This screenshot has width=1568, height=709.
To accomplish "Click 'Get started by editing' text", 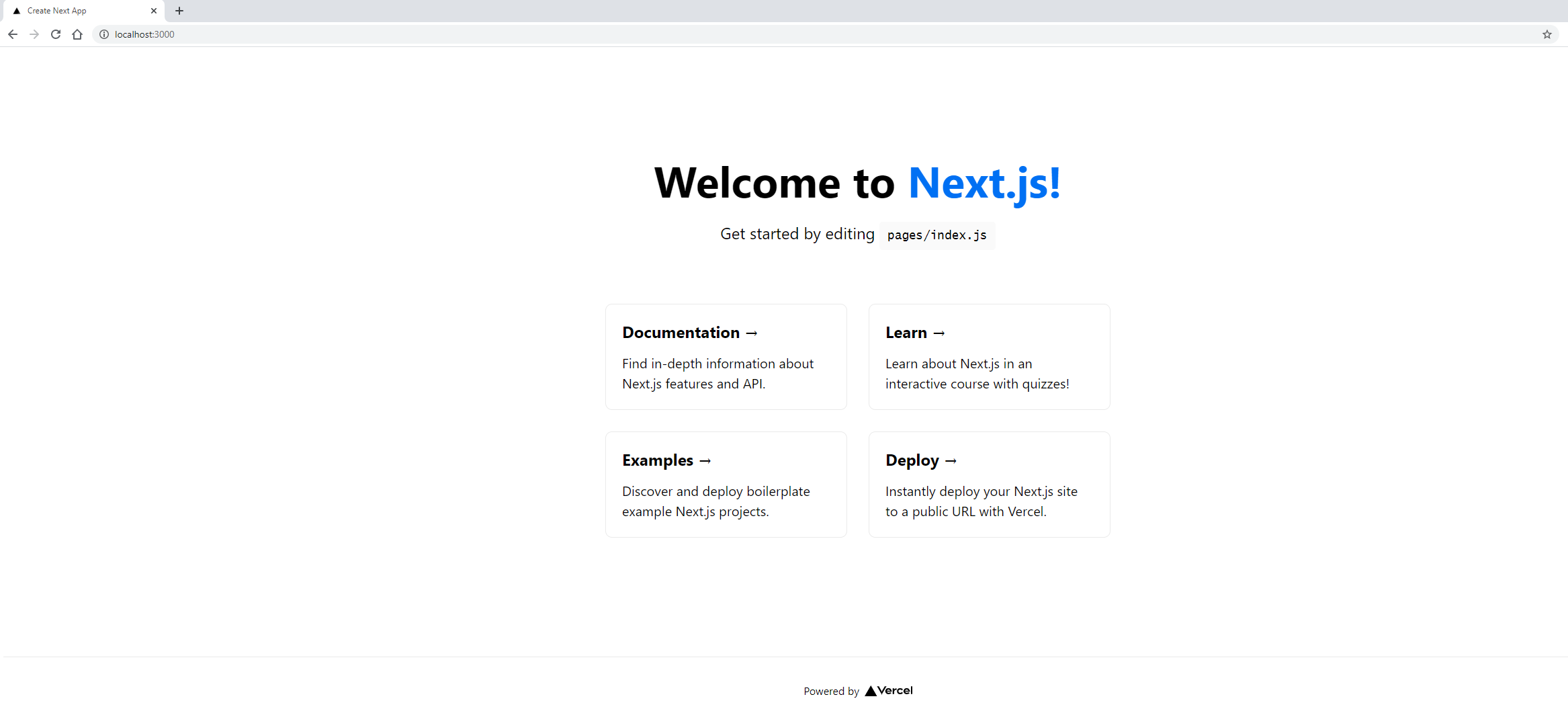I will coord(797,234).
